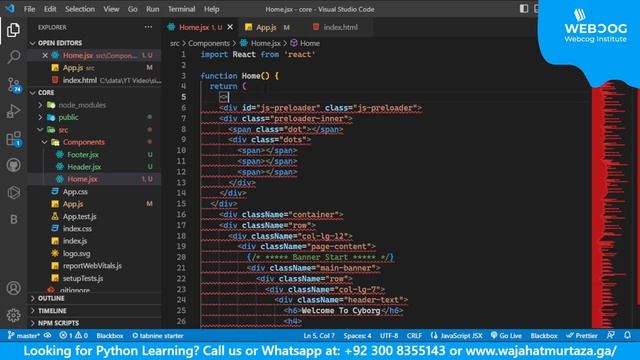Open the Run menu
The image size is (640, 360).
click(x=153, y=9)
